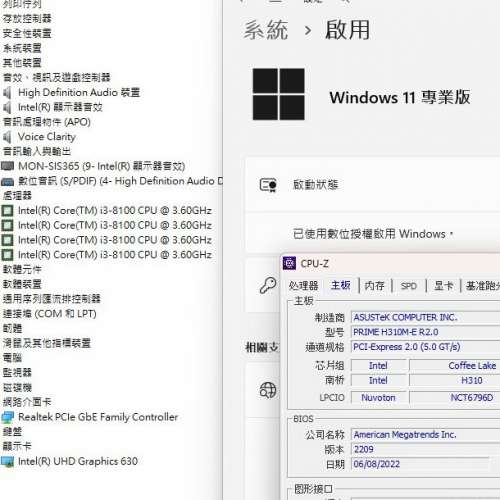Expand the 滑鼠及其他指標裝置 category
This screenshot has height=500, width=500.
pos(47,343)
